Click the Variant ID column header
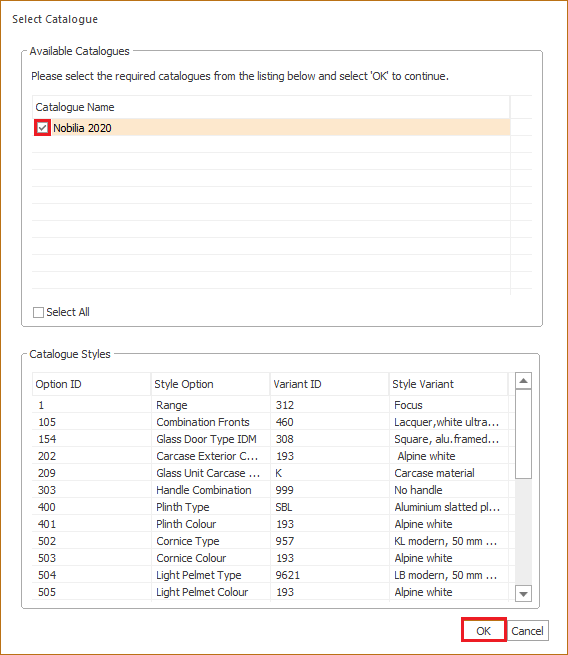Screen dimensions: 568x655 pos(330,384)
